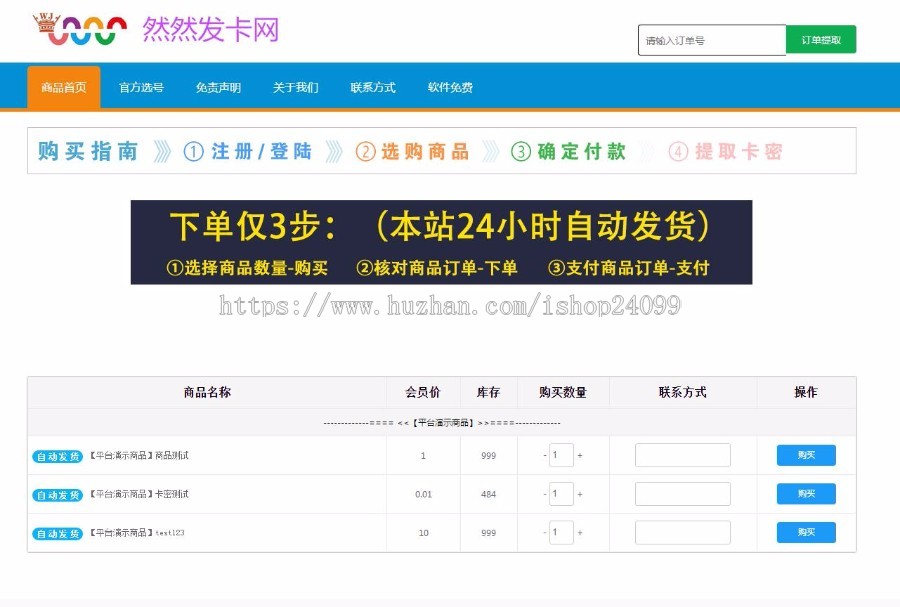This screenshot has height=607, width=900.
Task: Click price 10 of test123
Action: (424, 533)
